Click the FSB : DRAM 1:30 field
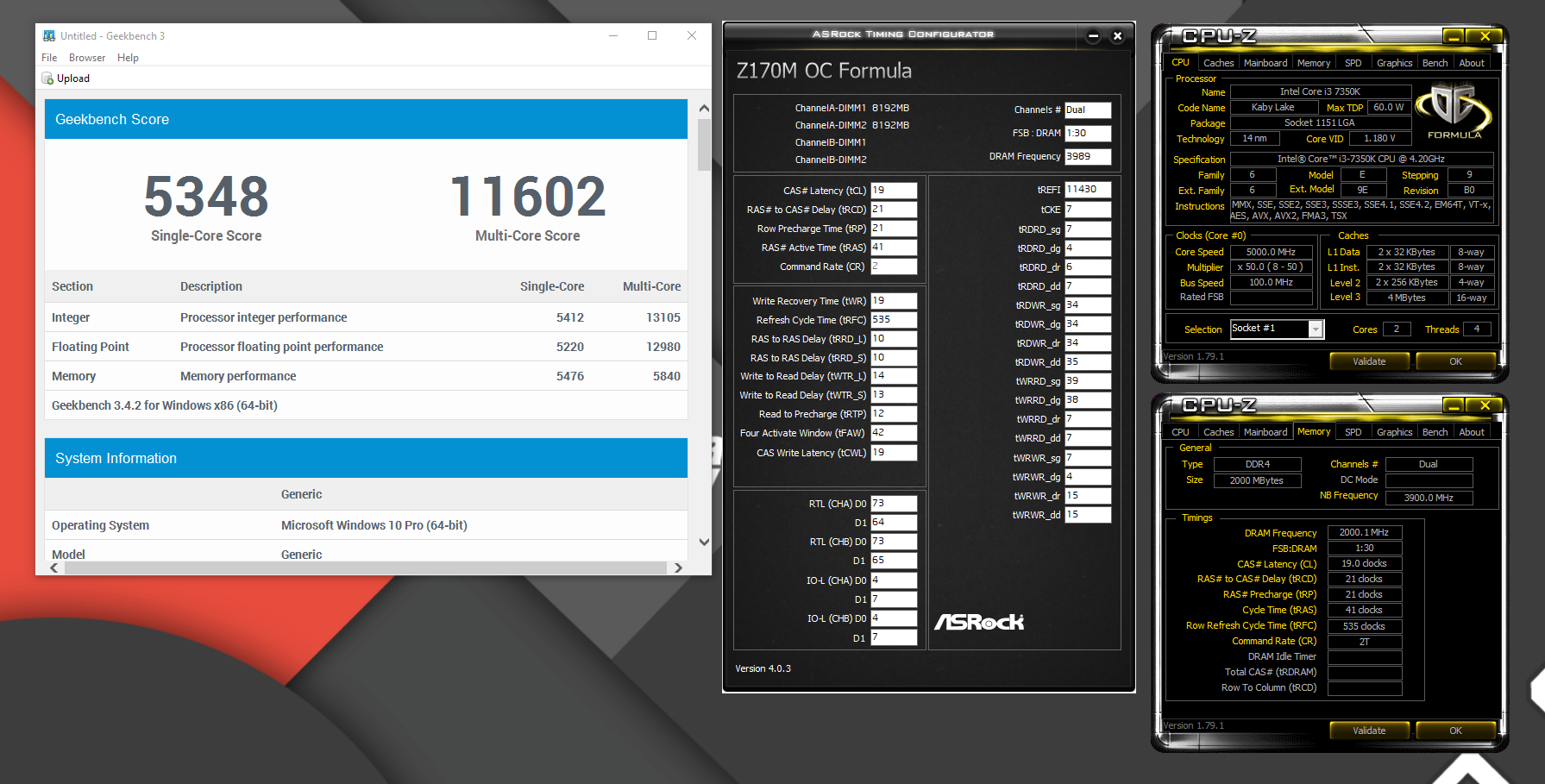 1088,134
